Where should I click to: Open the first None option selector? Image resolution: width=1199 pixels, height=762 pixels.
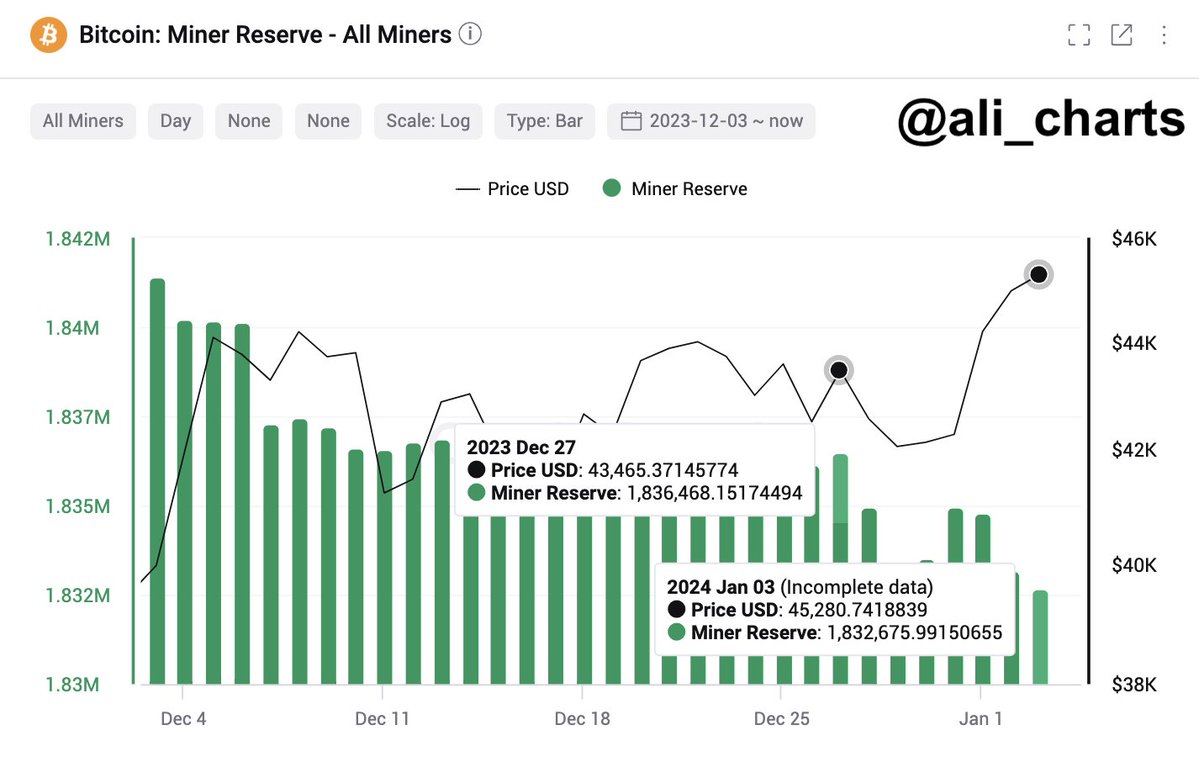(x=249, y=121)
